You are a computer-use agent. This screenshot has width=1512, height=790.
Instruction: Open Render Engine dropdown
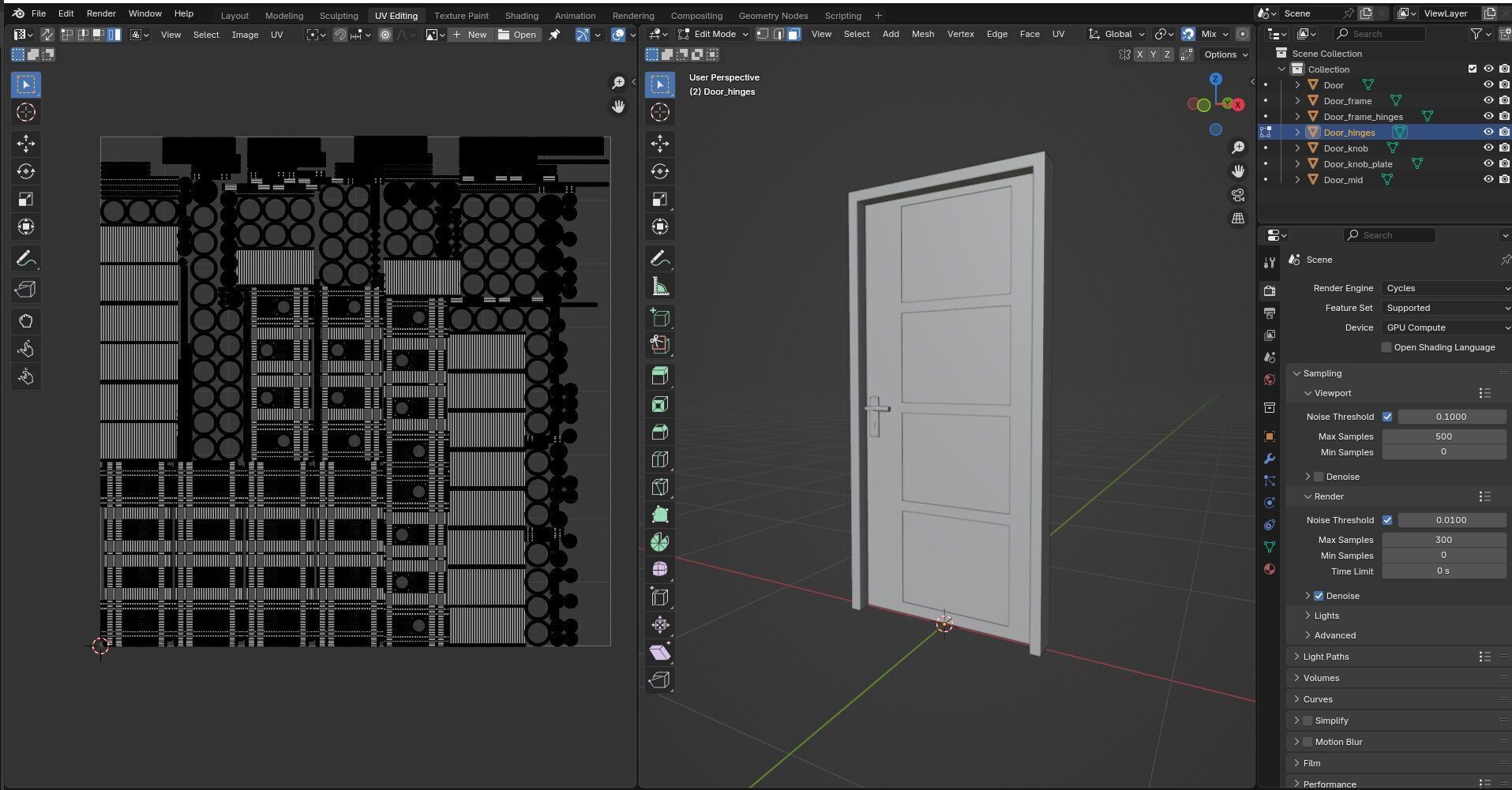1446,288
